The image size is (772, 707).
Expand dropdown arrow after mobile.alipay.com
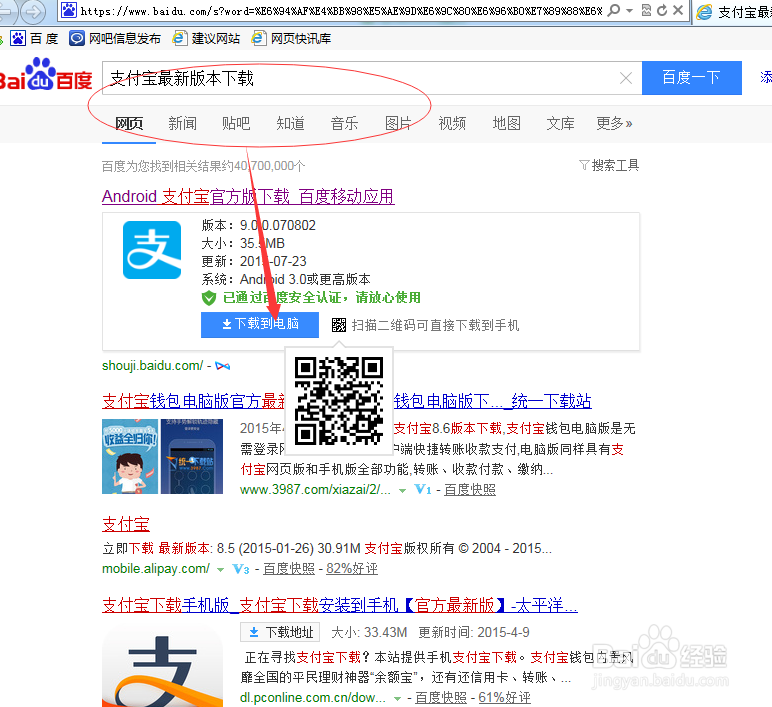click(221, 570)
